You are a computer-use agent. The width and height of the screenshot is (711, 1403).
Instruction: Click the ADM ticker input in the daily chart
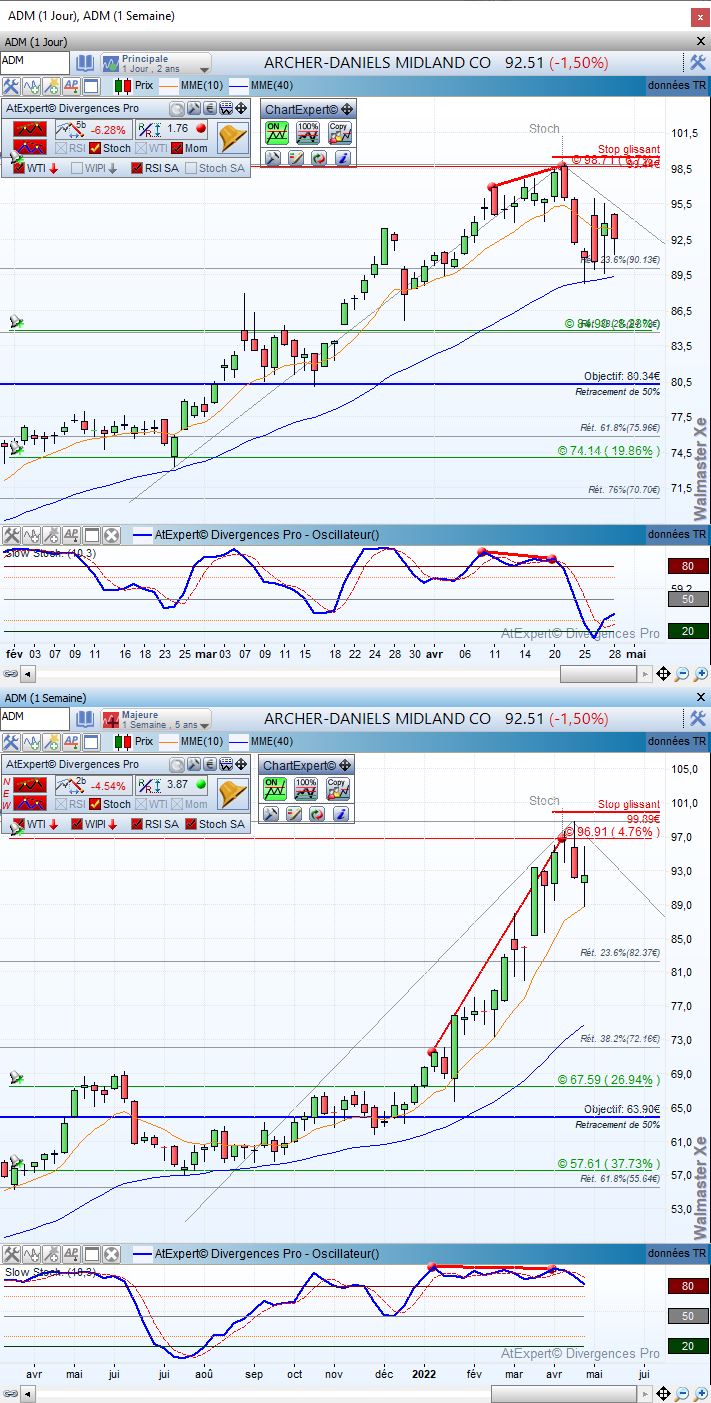point(35,62)
